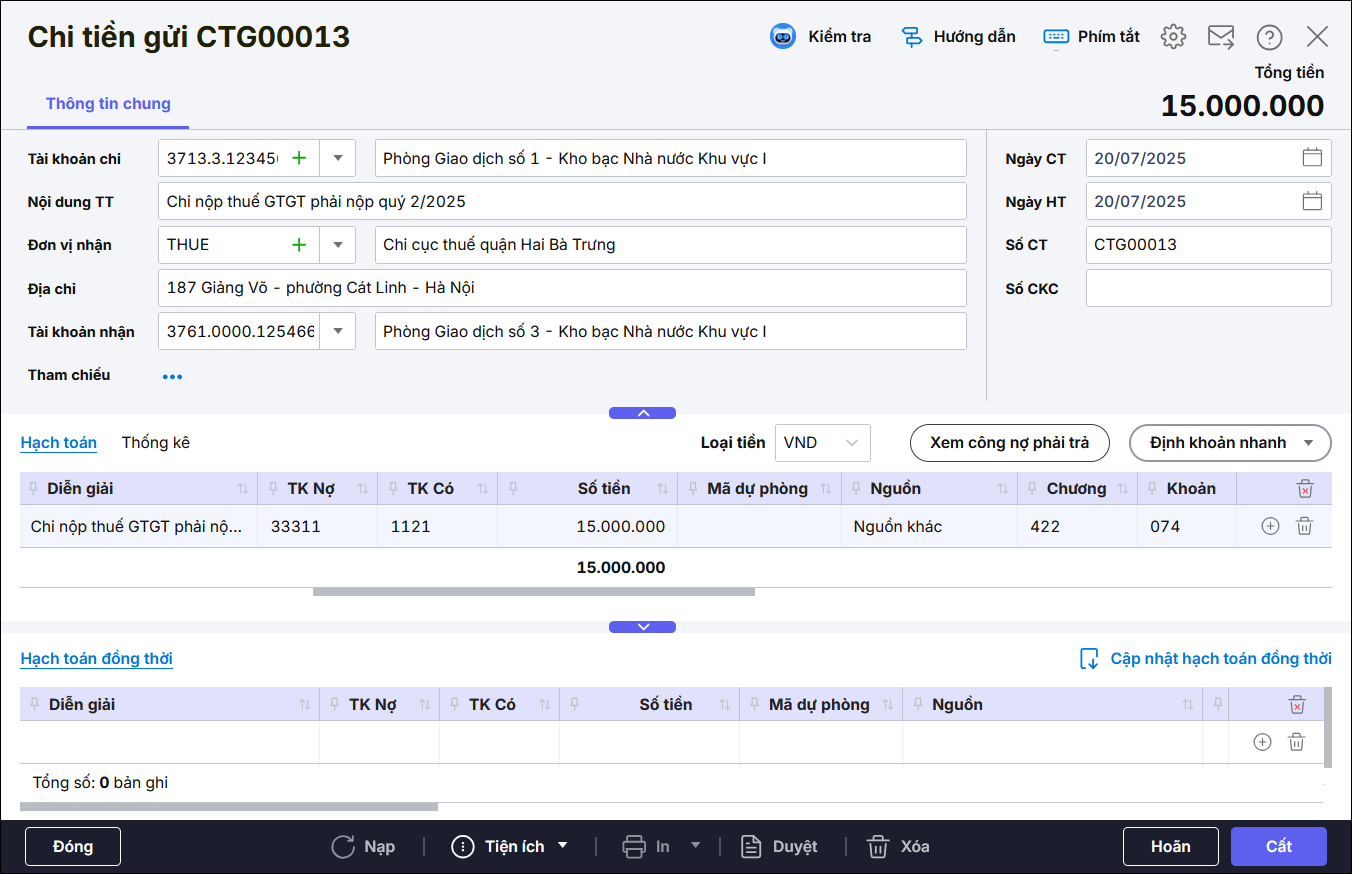
Task: Click Xem công nợ phải trả button
Action: [x=1009, y=443]
